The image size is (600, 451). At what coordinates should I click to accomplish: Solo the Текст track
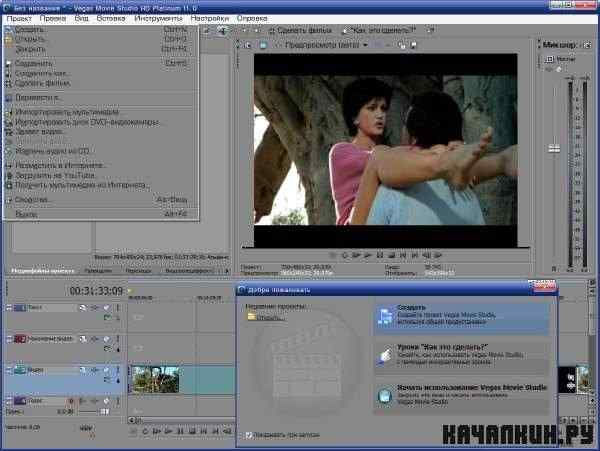(x=118, y=308)
